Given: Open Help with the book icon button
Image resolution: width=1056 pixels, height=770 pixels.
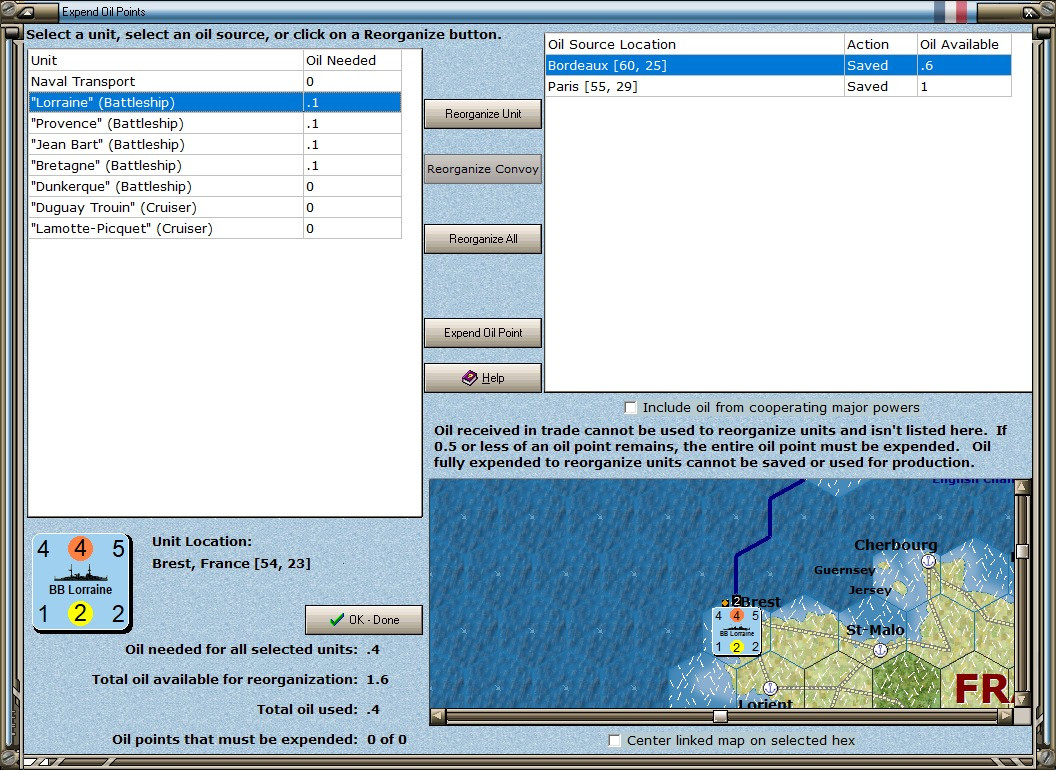Looking at the screenshot, I should 483,378.
